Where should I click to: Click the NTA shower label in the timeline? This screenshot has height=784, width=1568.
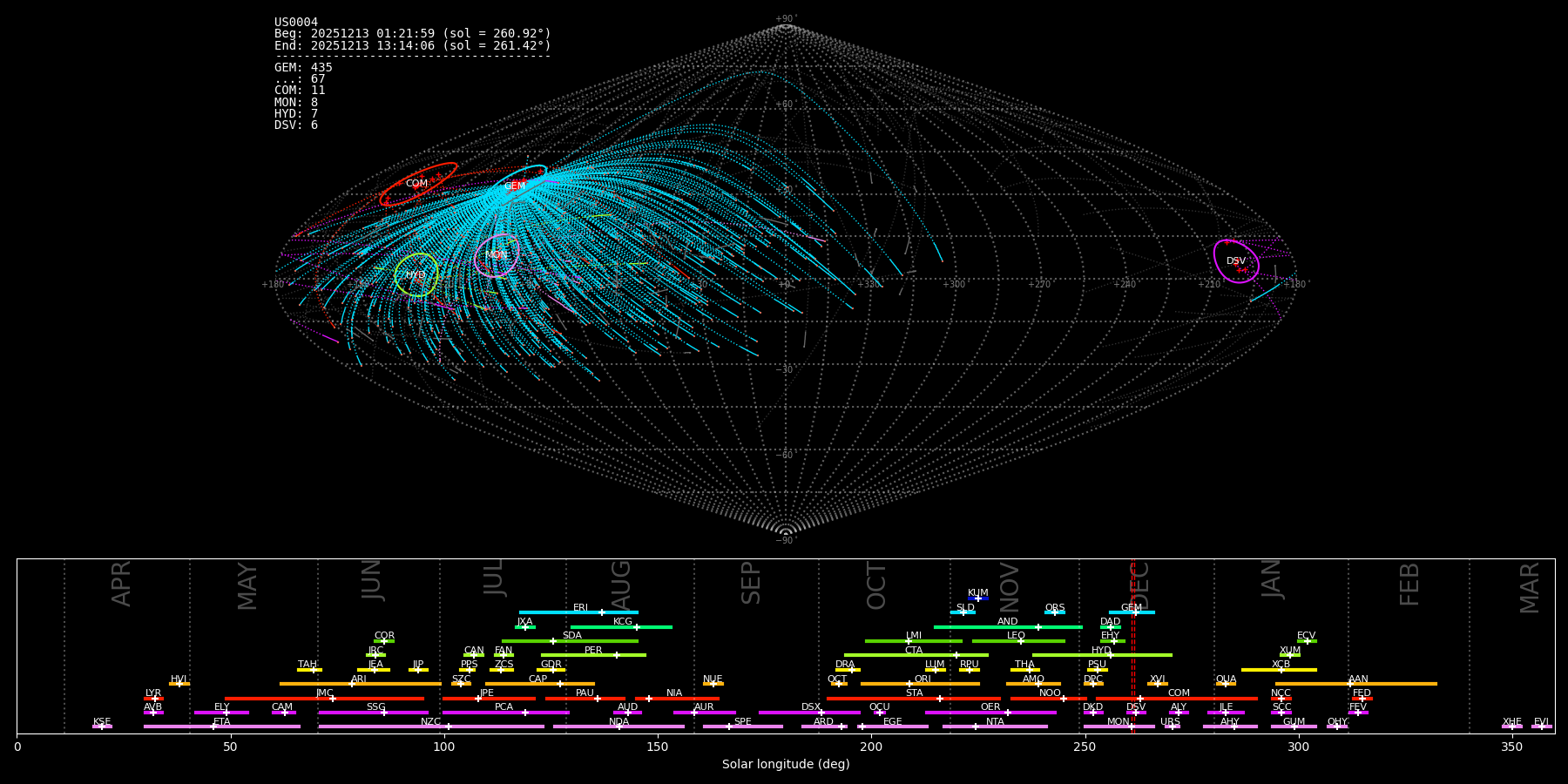tap(995, 722)
